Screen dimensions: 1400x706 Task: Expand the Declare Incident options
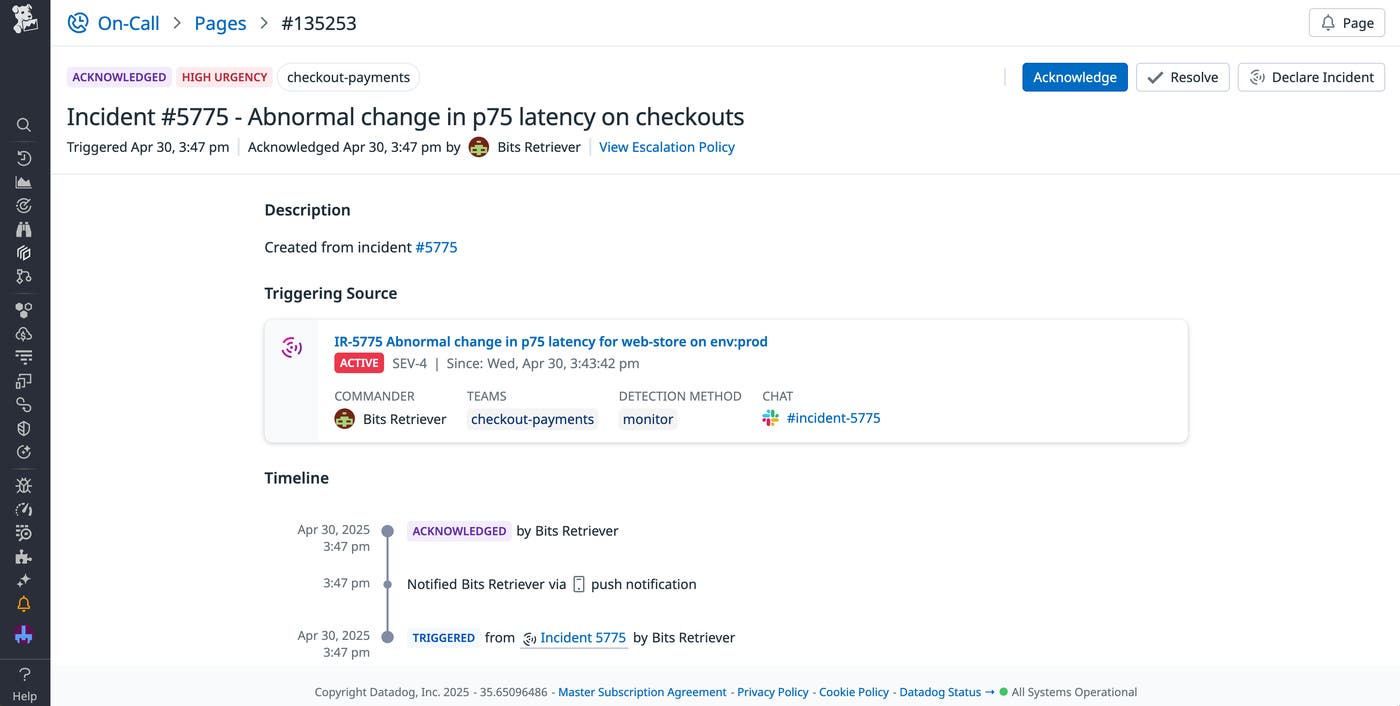1311,76
